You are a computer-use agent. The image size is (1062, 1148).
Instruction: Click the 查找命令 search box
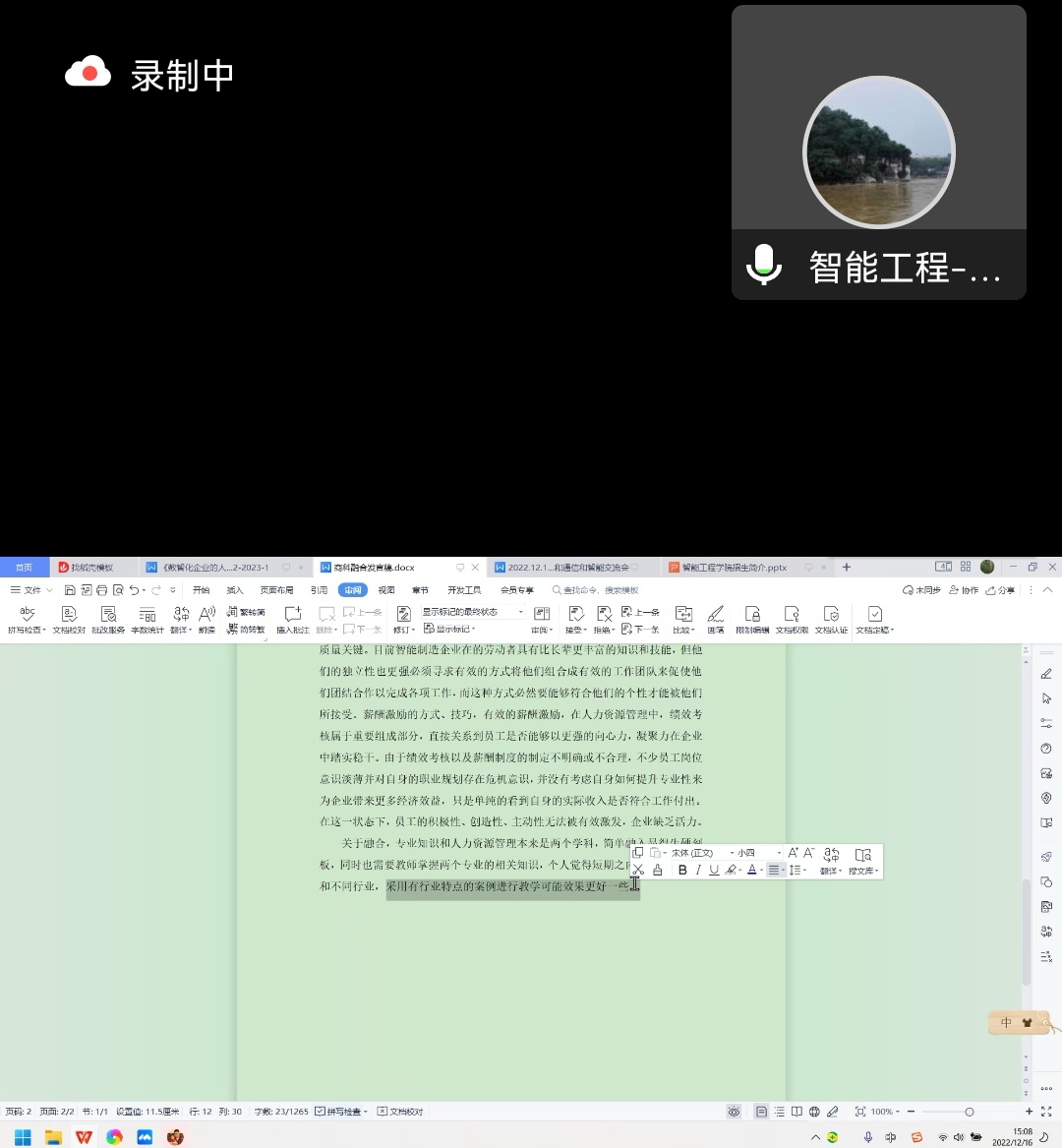pyautogui.click(x=600, y=590)
